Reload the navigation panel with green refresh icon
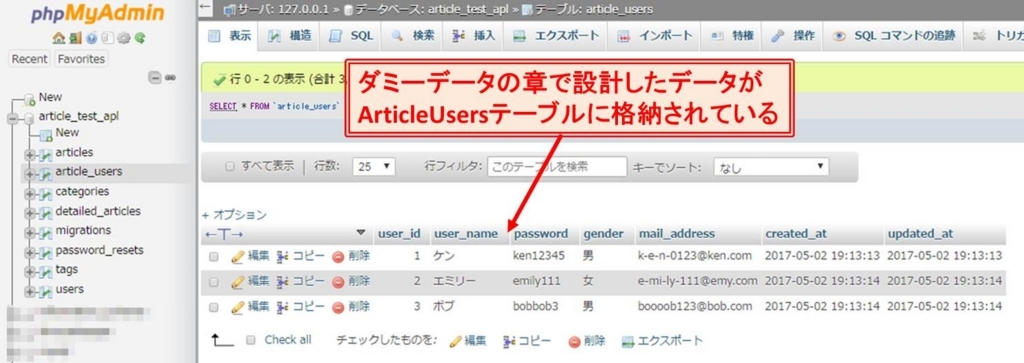 tap(140, 38)
